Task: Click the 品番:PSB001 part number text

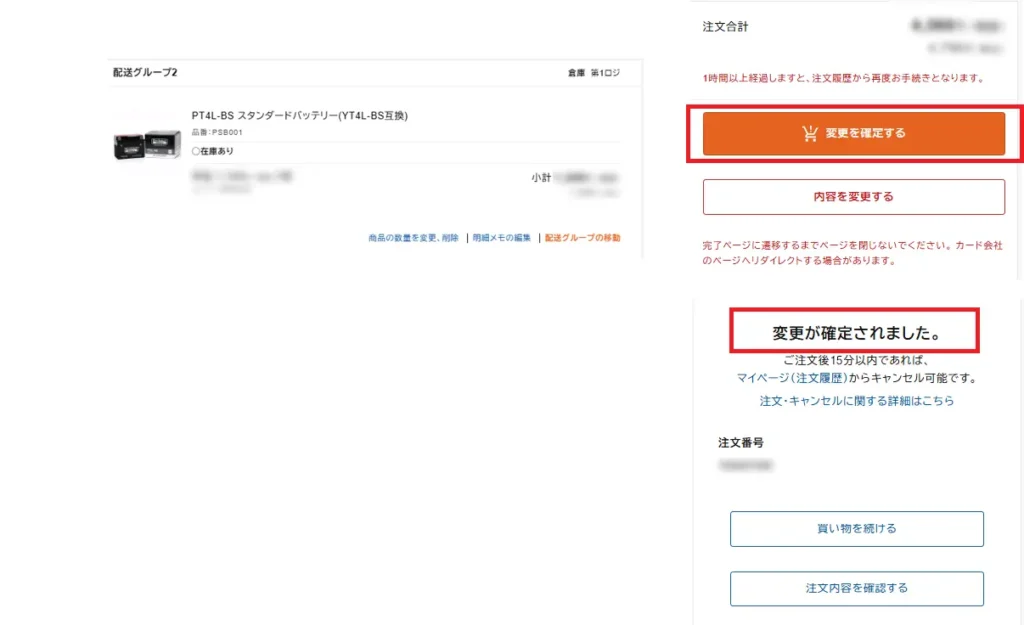Action: pyautogui.click(x=217, y=132)
